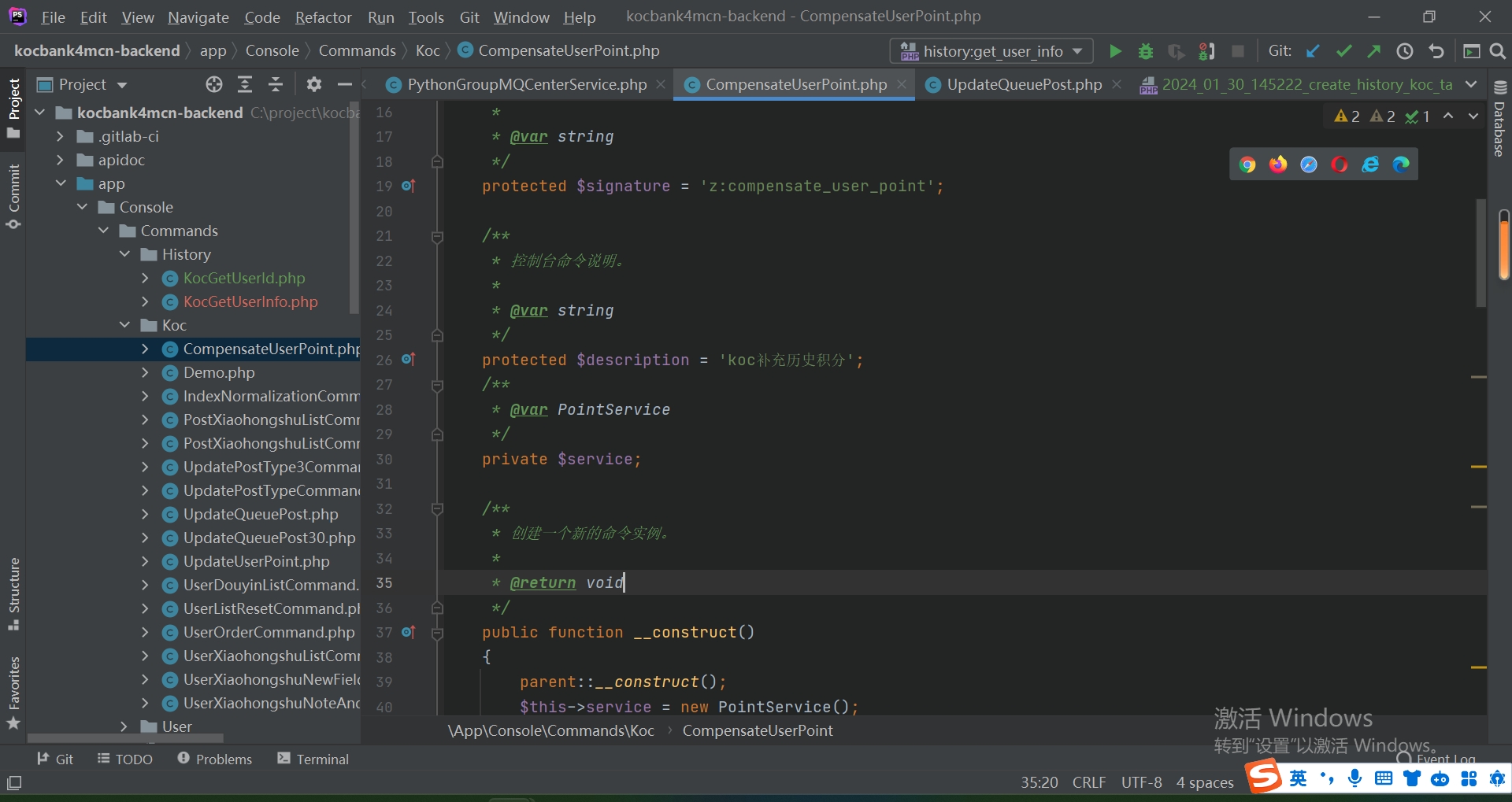Viewport: 1512px width, 802px height.
Task: Toggle Sogou voice input microphone
Action: 1354,778
